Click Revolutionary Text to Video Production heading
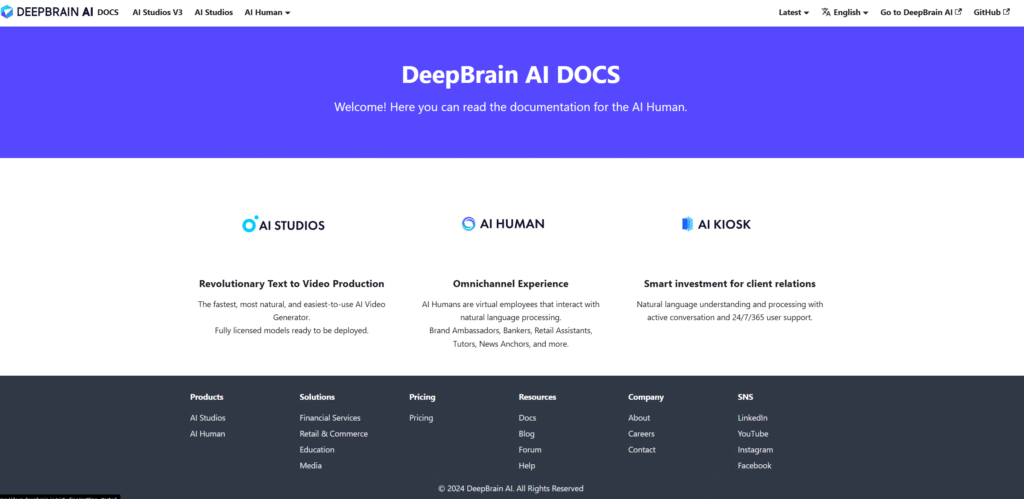The width and height of the screenshot is (1024, 499). pos(292,284)
